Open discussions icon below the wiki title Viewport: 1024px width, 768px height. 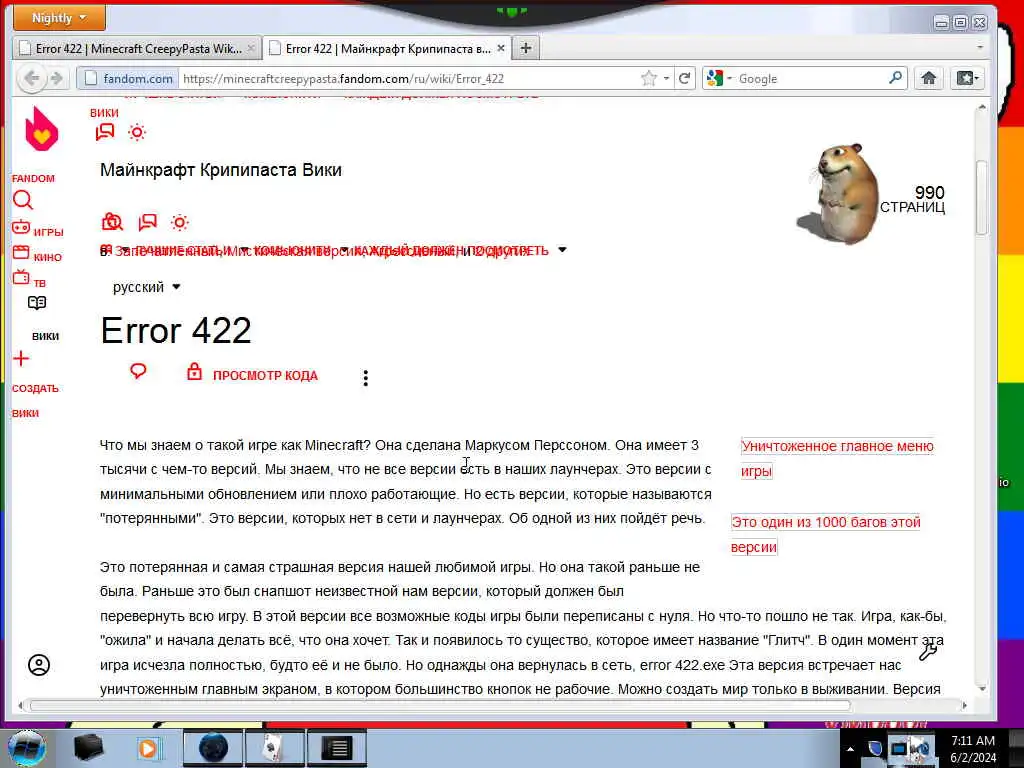point(148,222)
